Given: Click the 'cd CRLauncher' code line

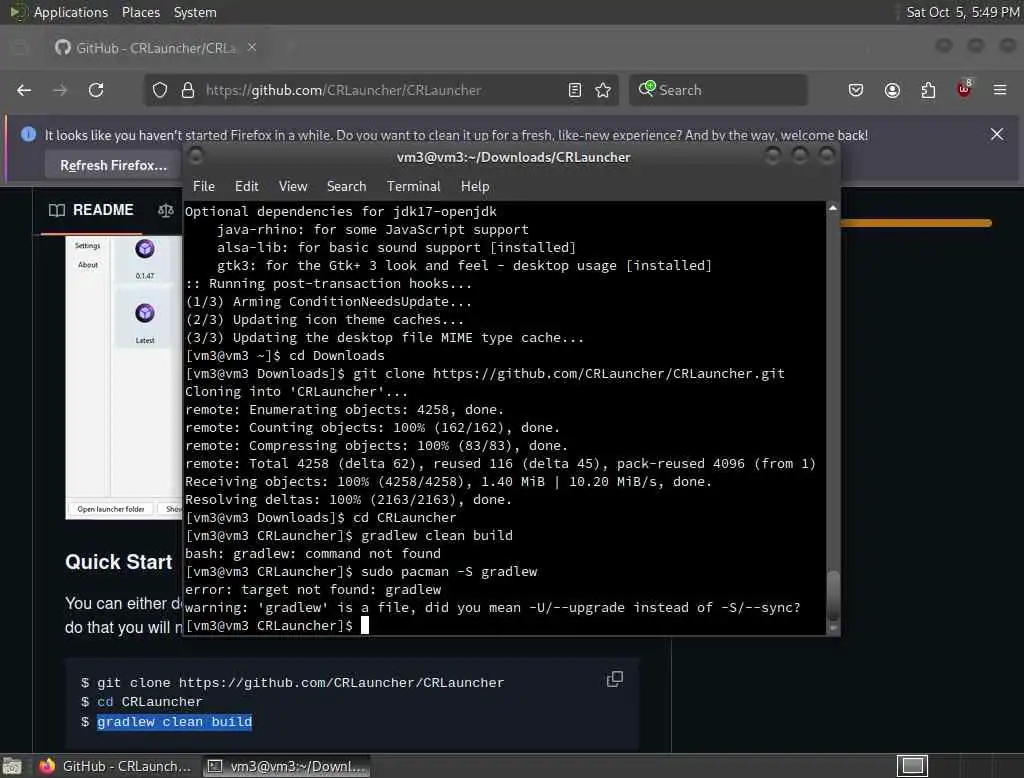Looking at the screenshot, I should click(x=150, y=702).
